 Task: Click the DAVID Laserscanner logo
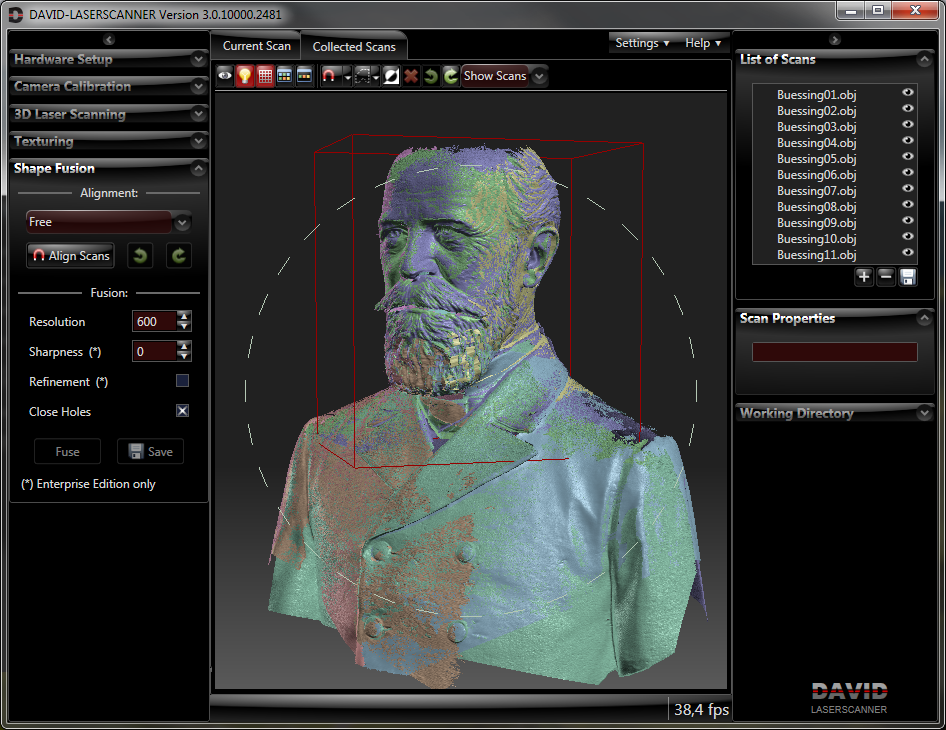click(849, 698)
